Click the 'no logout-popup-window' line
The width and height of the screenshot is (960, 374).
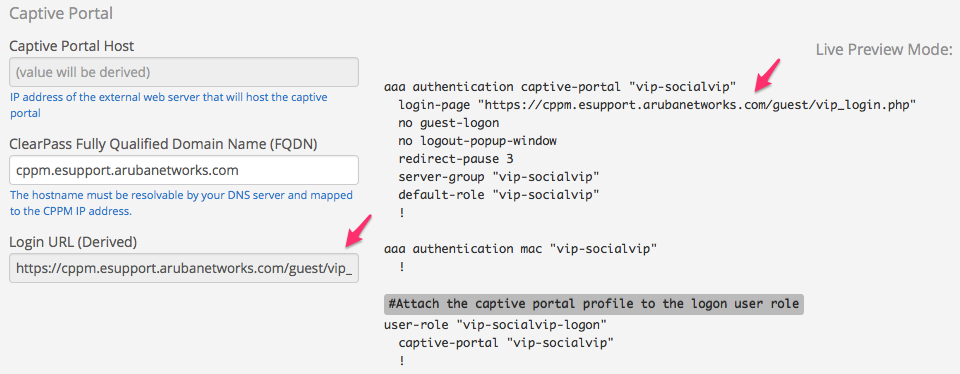[477, 141]
